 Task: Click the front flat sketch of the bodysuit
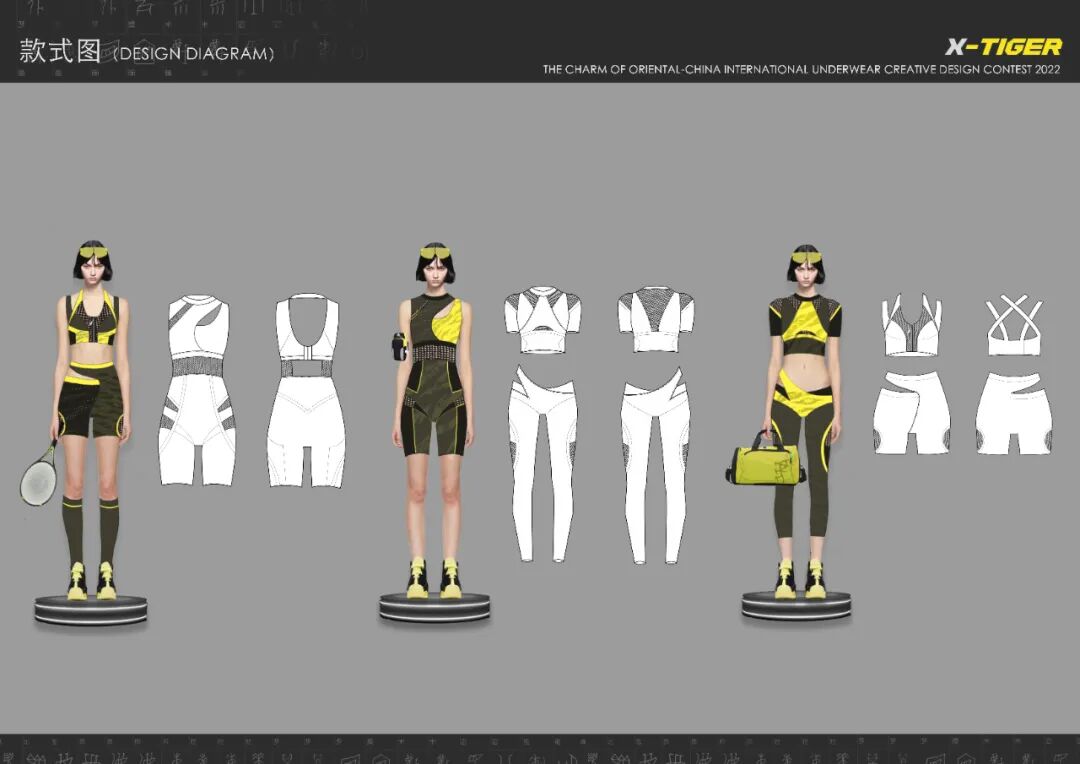tap(198, 390)
